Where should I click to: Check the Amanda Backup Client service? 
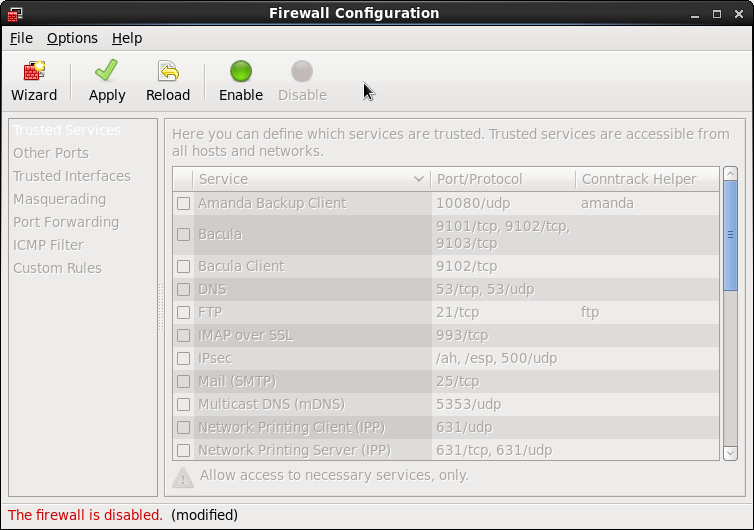point(183,203)
